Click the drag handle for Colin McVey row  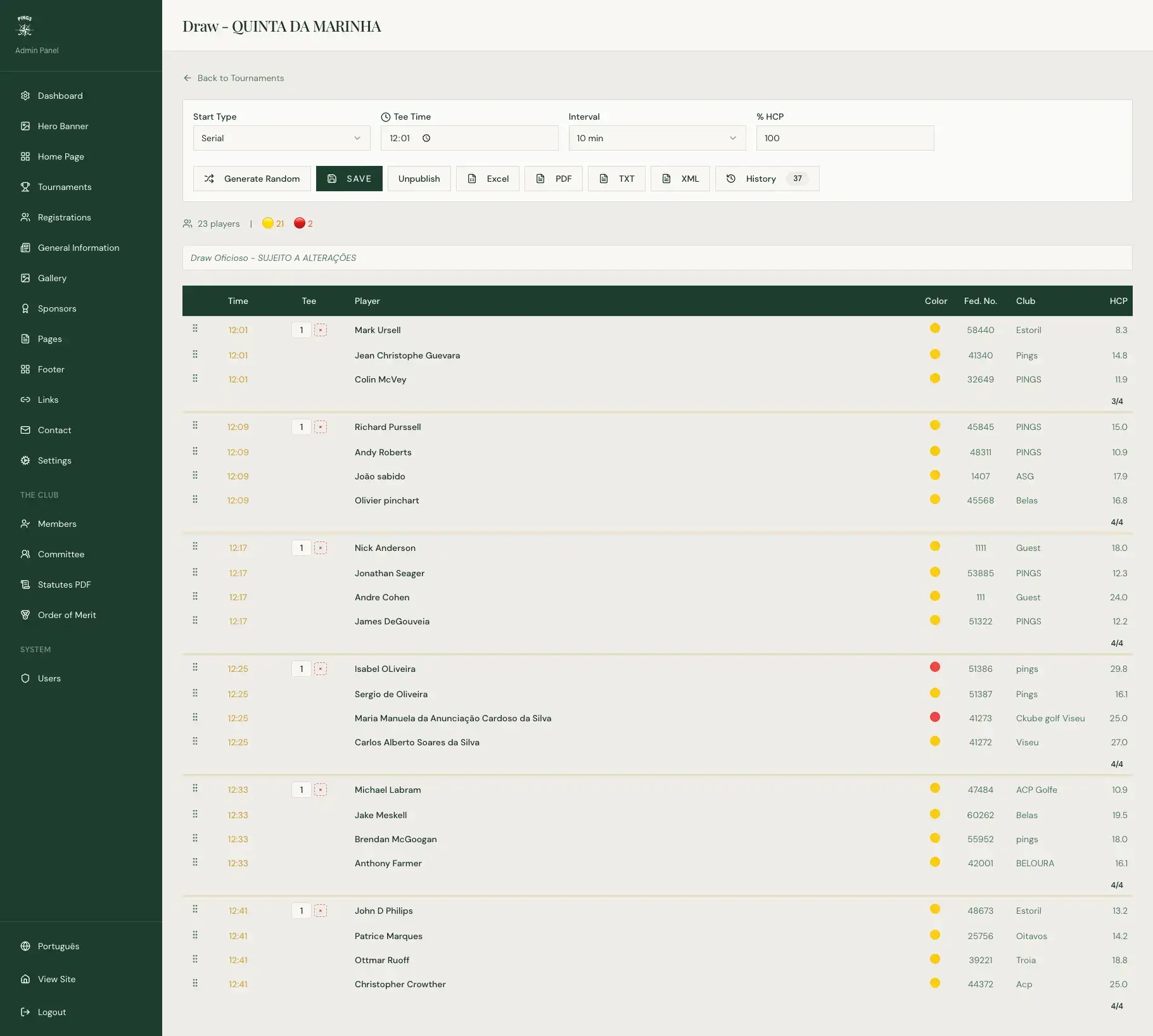195,378
